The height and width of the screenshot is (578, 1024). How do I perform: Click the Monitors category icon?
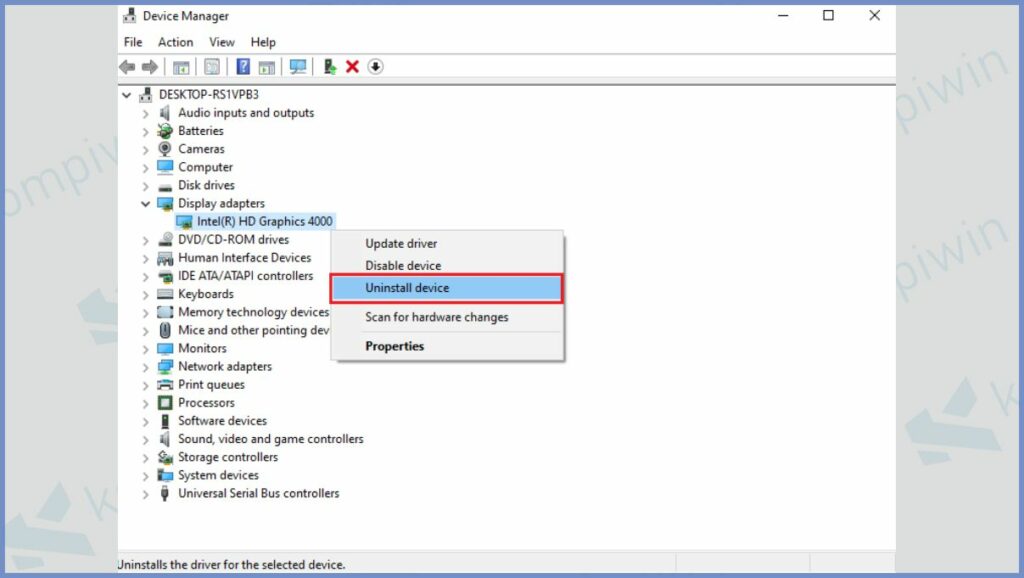click(165, 348)
